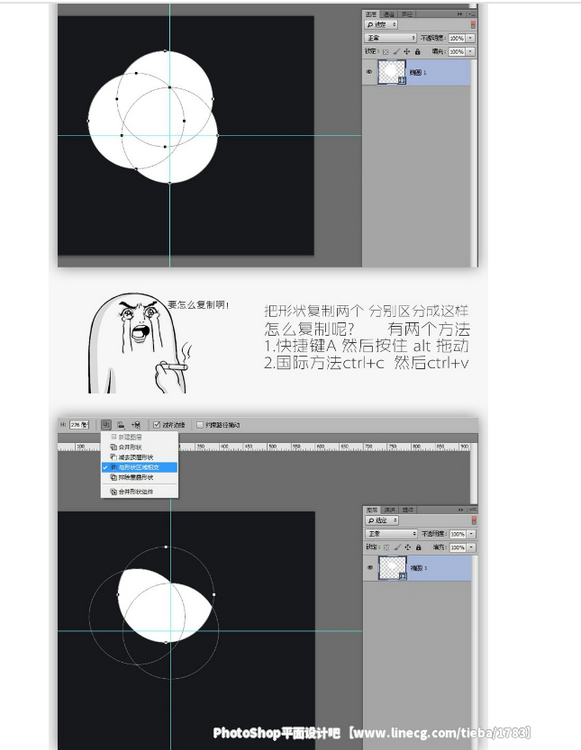Image resolution: width=581 pixels, height=750 pixels.
Task: Collapse panel double-arrow icon in top screenshot
Action: pyautogui.click(x=460, y=14)
